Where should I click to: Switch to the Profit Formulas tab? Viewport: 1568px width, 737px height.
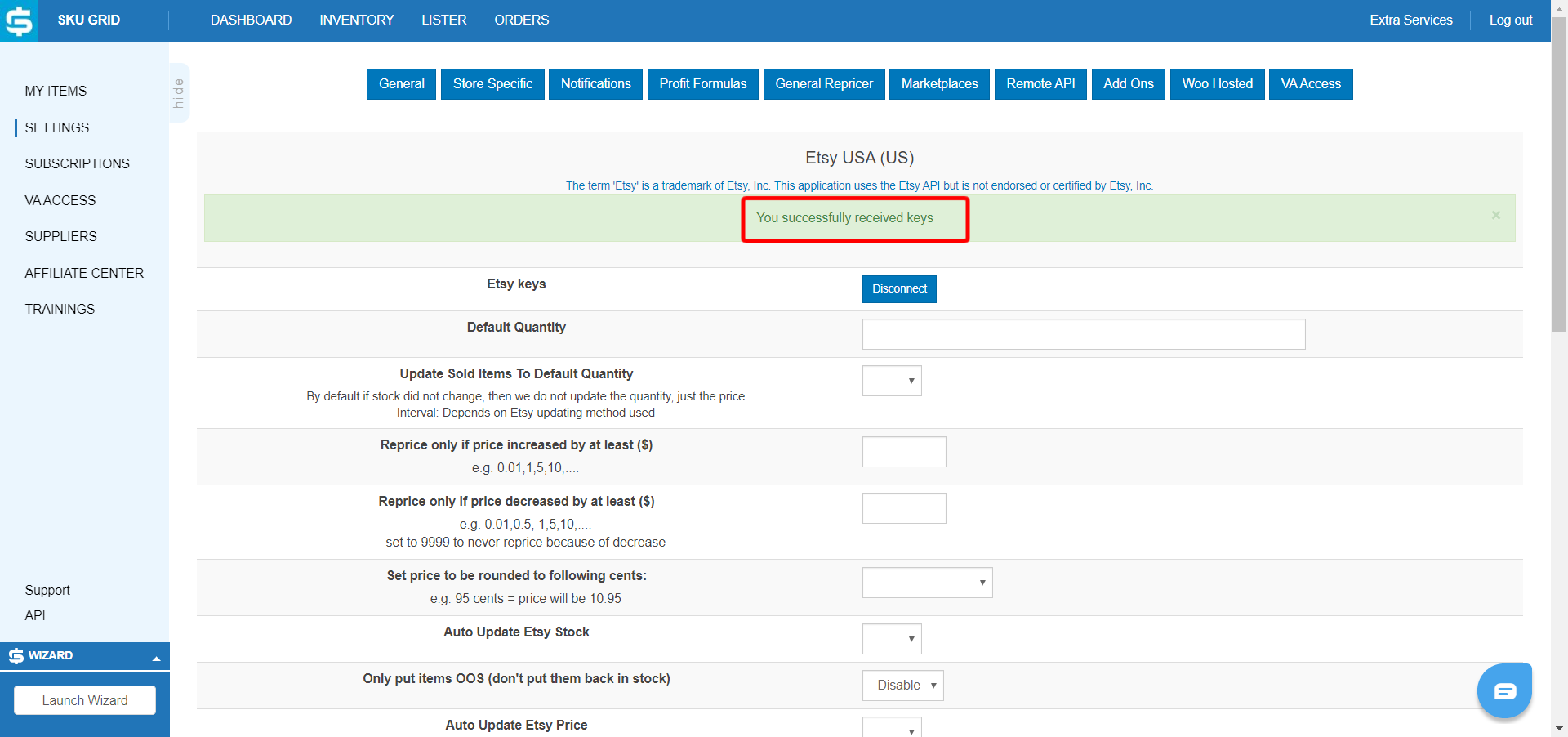(703, 84)
